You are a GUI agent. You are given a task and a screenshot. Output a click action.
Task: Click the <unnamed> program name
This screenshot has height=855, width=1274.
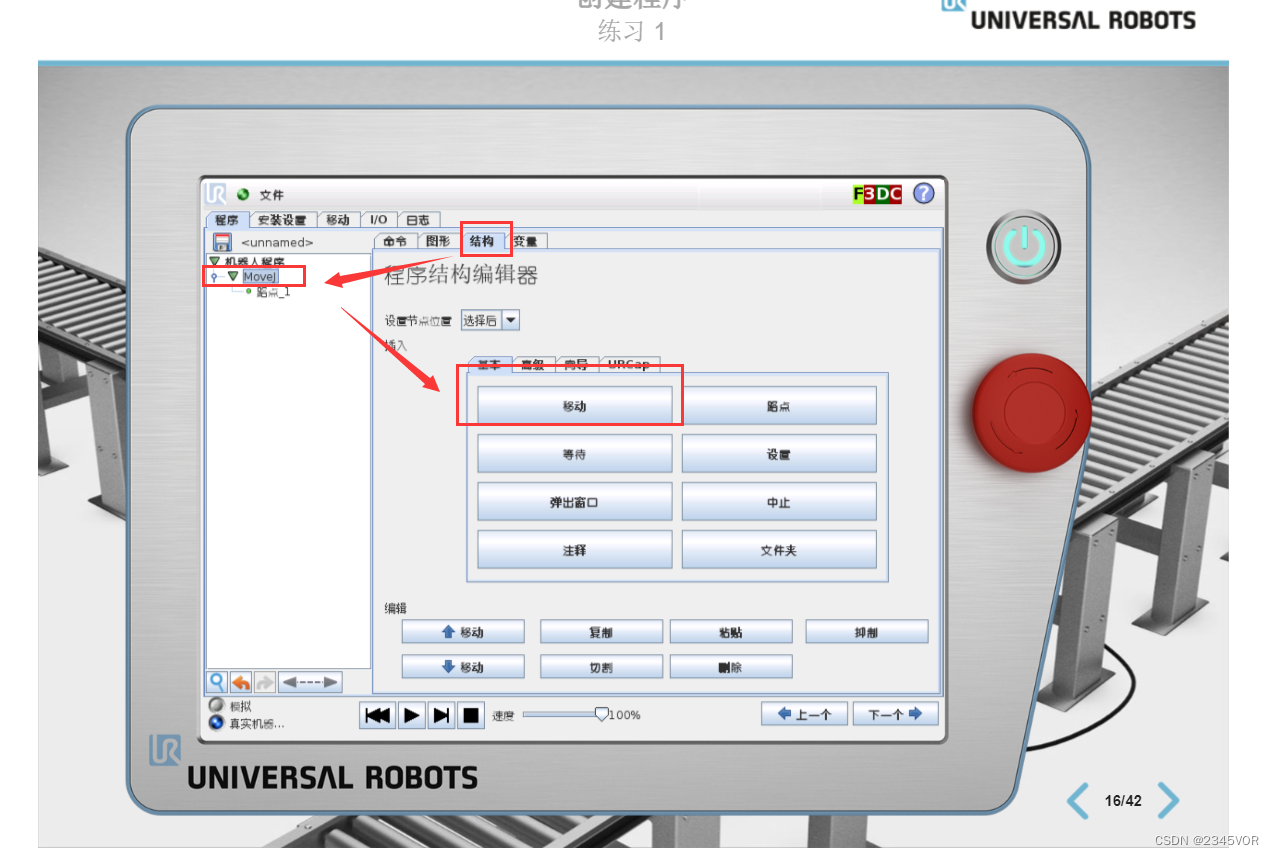click(277, 242)
